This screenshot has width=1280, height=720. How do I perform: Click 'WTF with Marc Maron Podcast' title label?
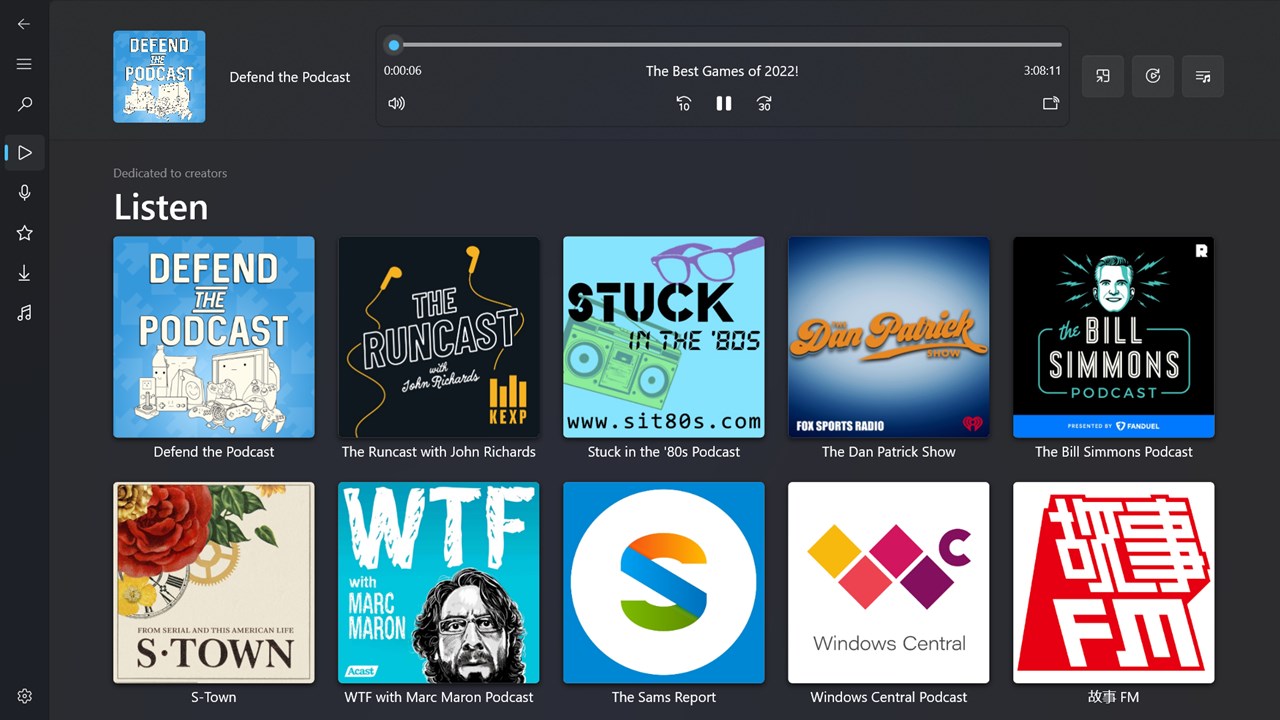[439, 697]
